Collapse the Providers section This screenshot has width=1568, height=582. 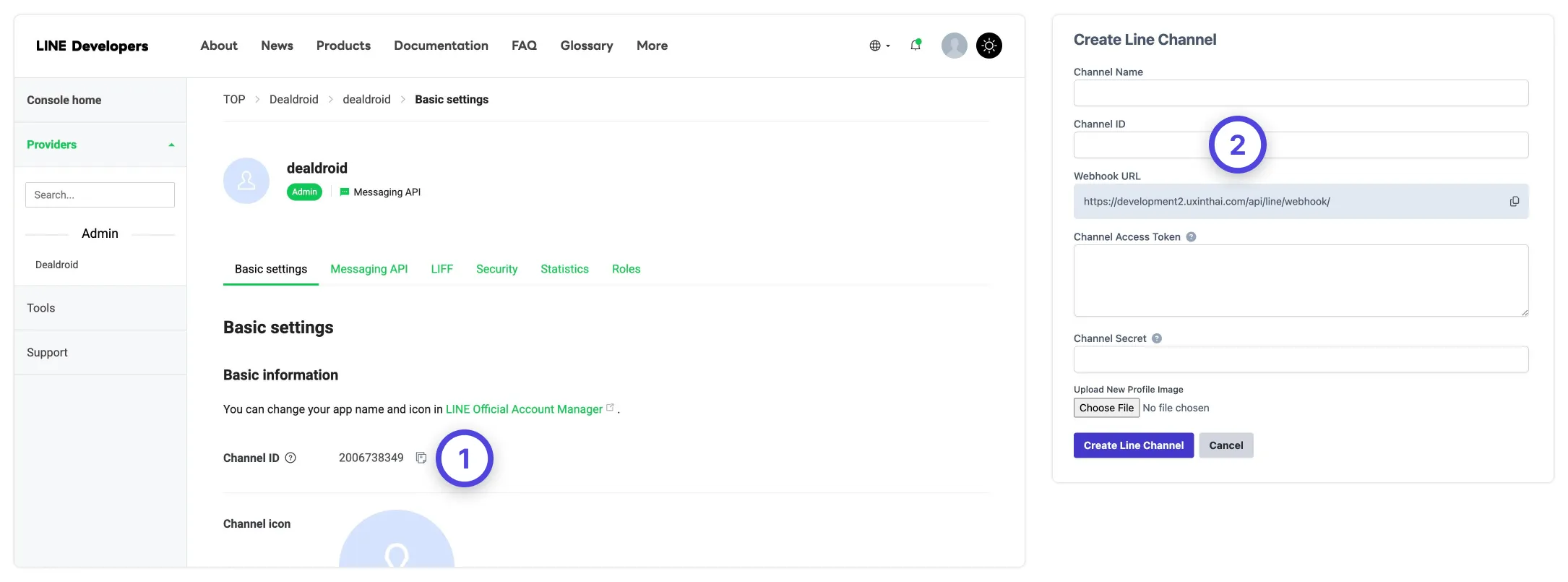coord(171,145)
